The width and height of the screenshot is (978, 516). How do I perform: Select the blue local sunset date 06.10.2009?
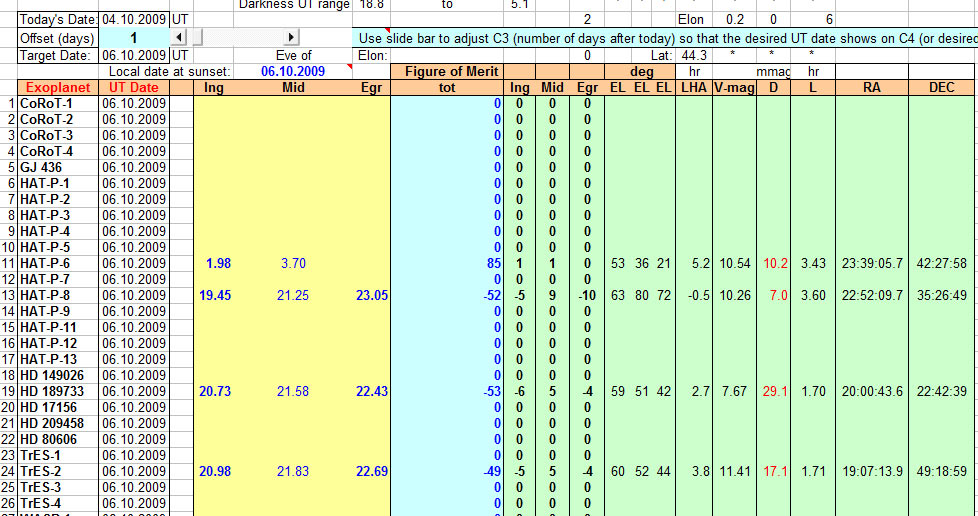pyautogui.click(x=293, y=71)
